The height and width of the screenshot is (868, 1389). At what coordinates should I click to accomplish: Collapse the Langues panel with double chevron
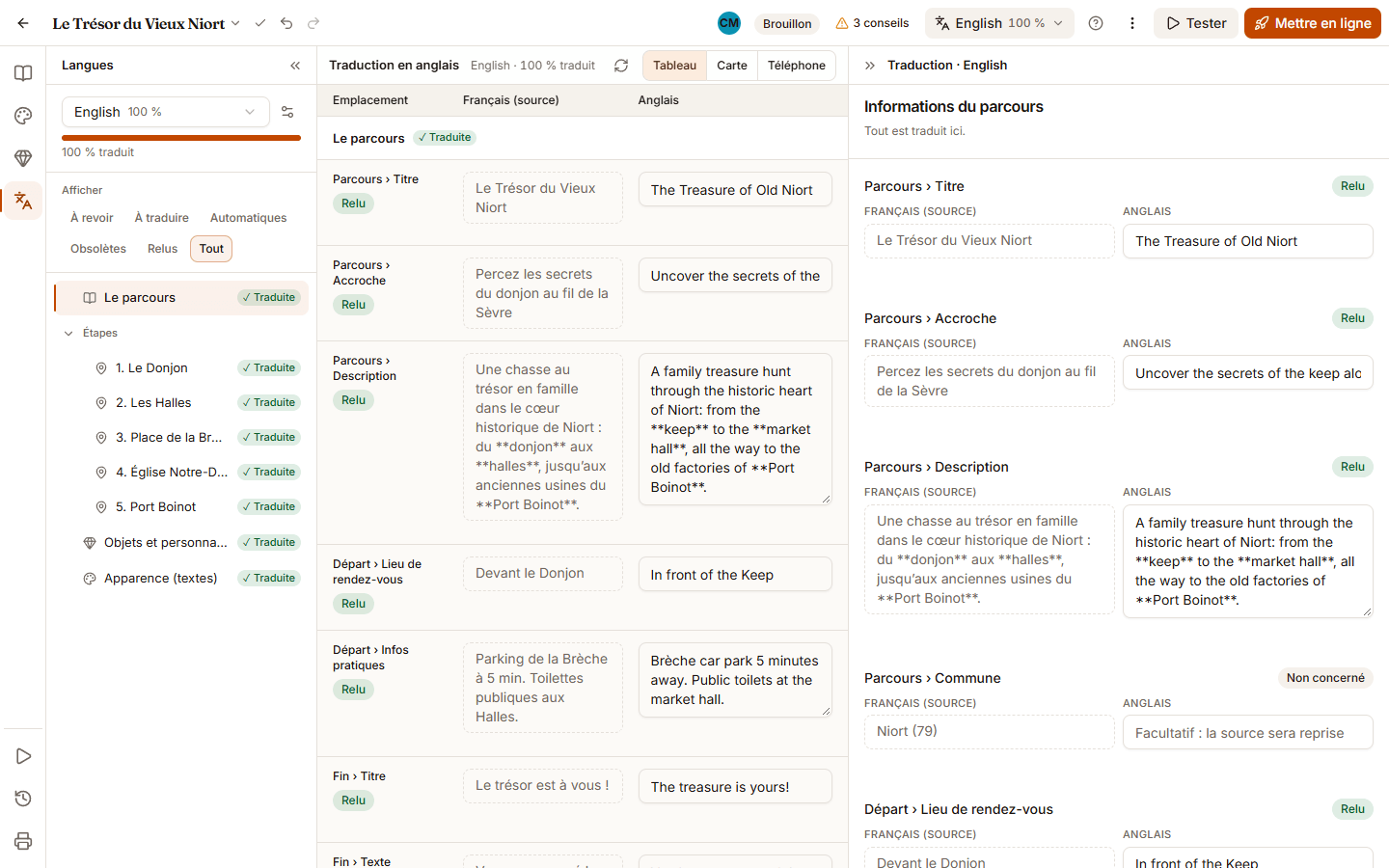[295, 66]
